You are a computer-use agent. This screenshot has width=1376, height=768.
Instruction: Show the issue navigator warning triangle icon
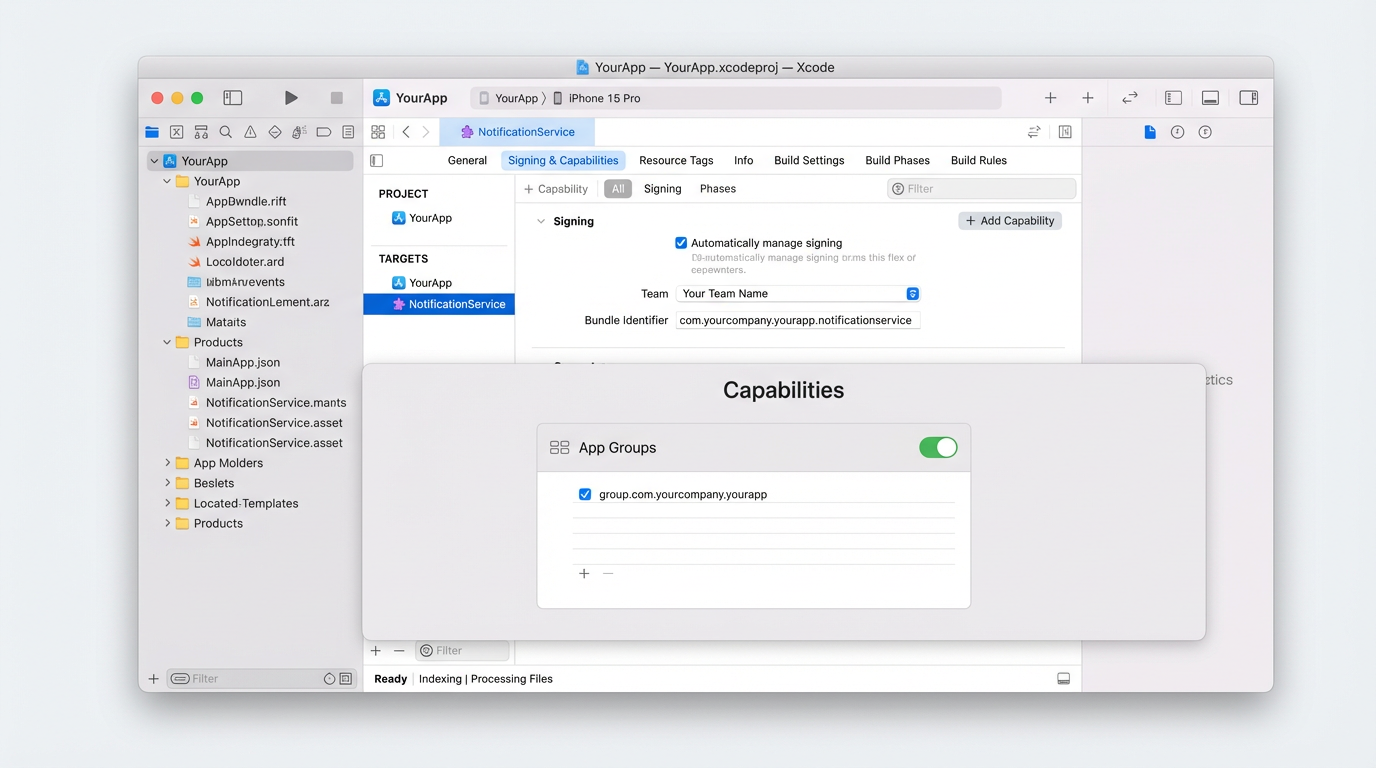249,131
